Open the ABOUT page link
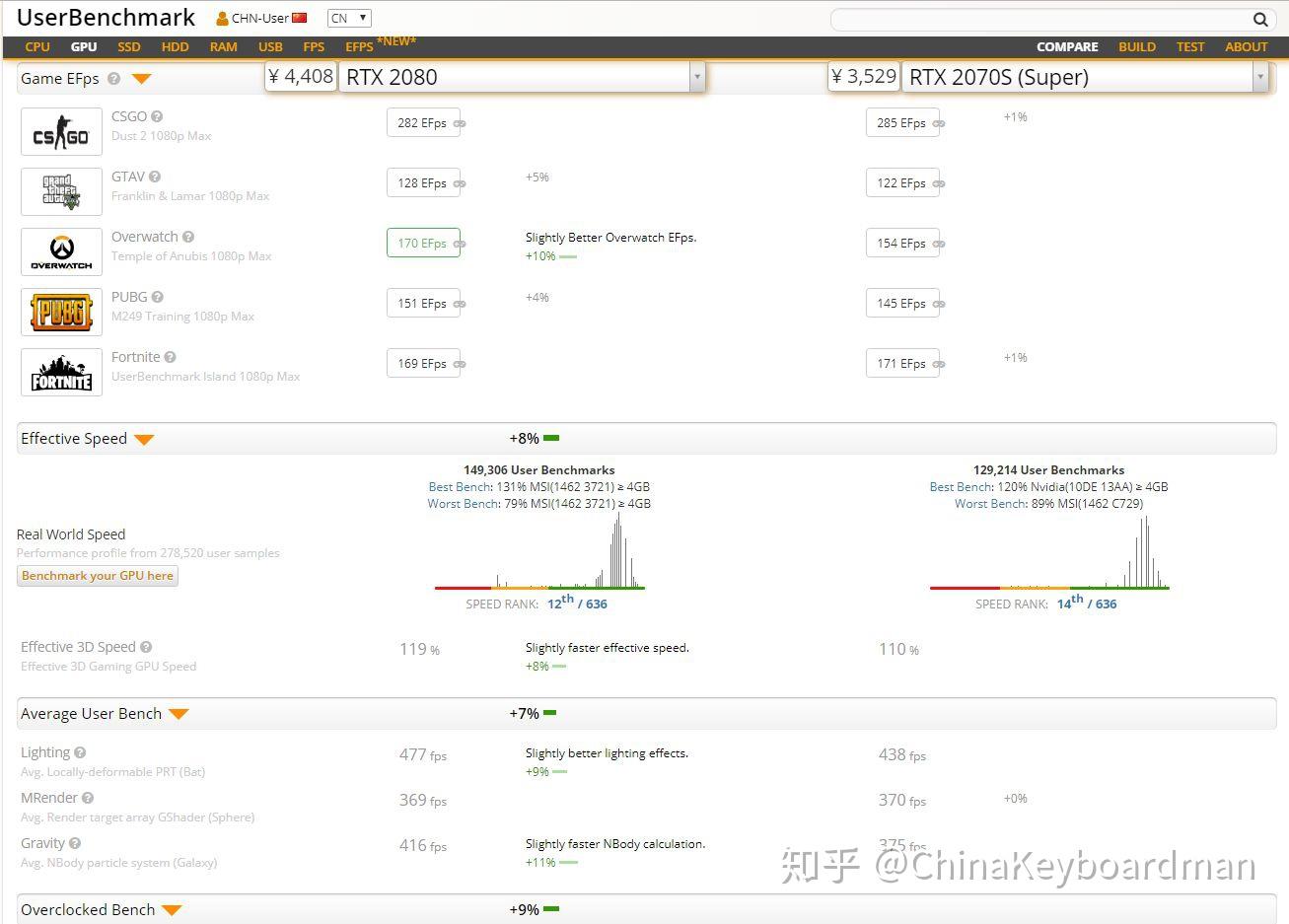The image size is (1289, 924). [x=1247, y=46]
